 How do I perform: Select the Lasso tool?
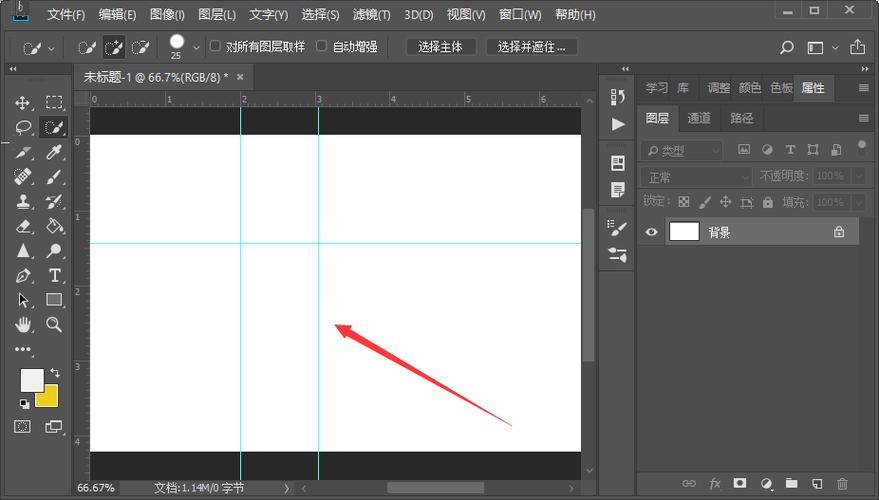22,127
